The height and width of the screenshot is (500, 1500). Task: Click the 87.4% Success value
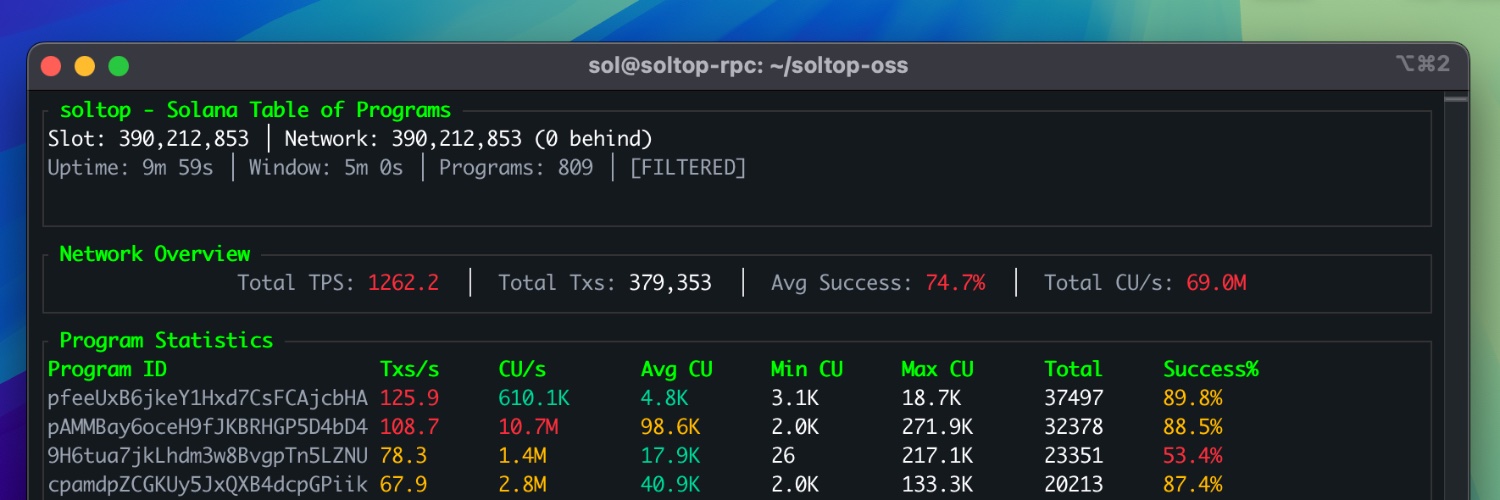(1192, 485)
